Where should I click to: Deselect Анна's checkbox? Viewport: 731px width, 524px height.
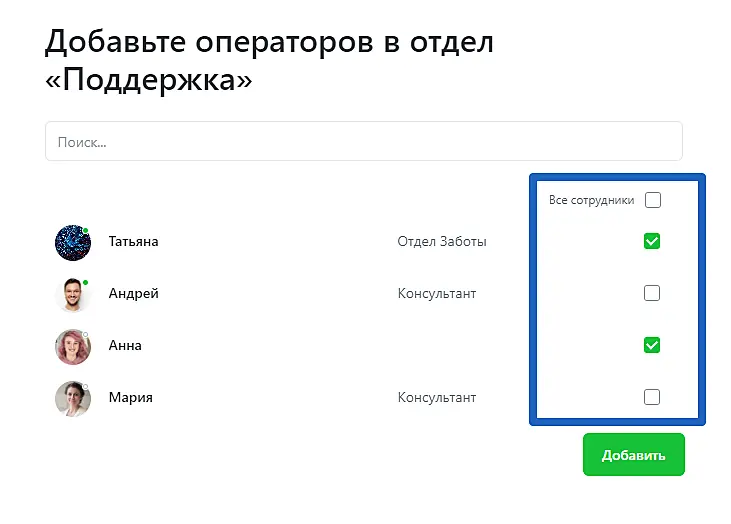652,345
